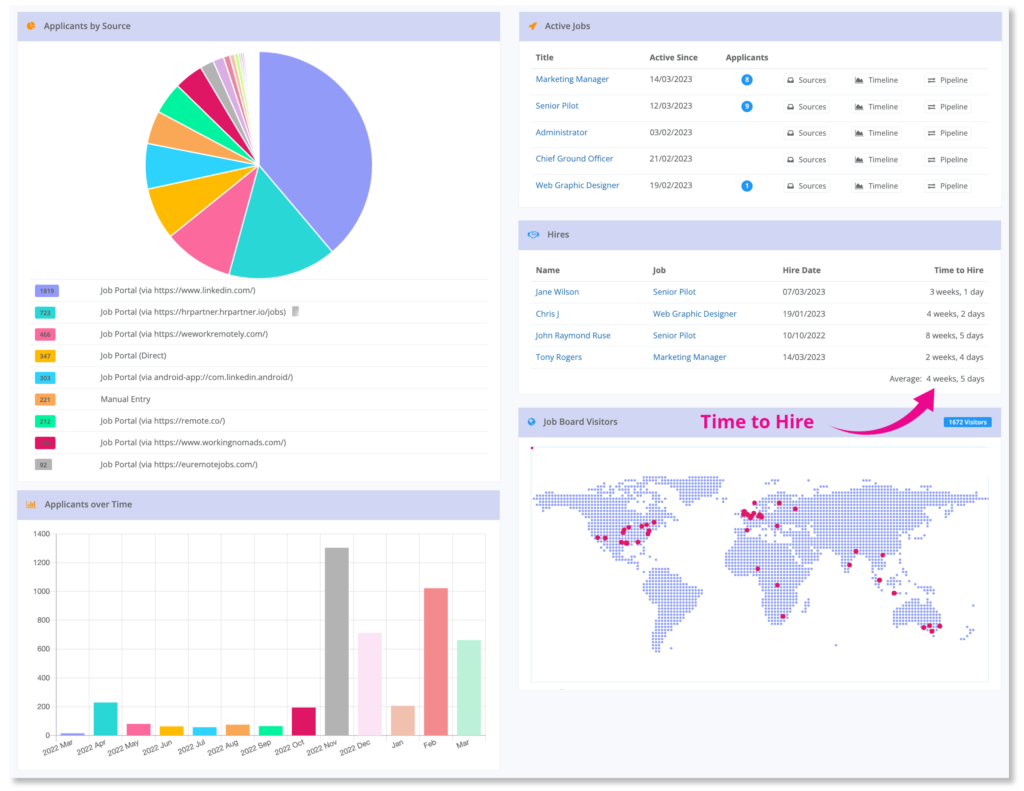Select Sources for Web Graphic Designer job

coord(807,186)
